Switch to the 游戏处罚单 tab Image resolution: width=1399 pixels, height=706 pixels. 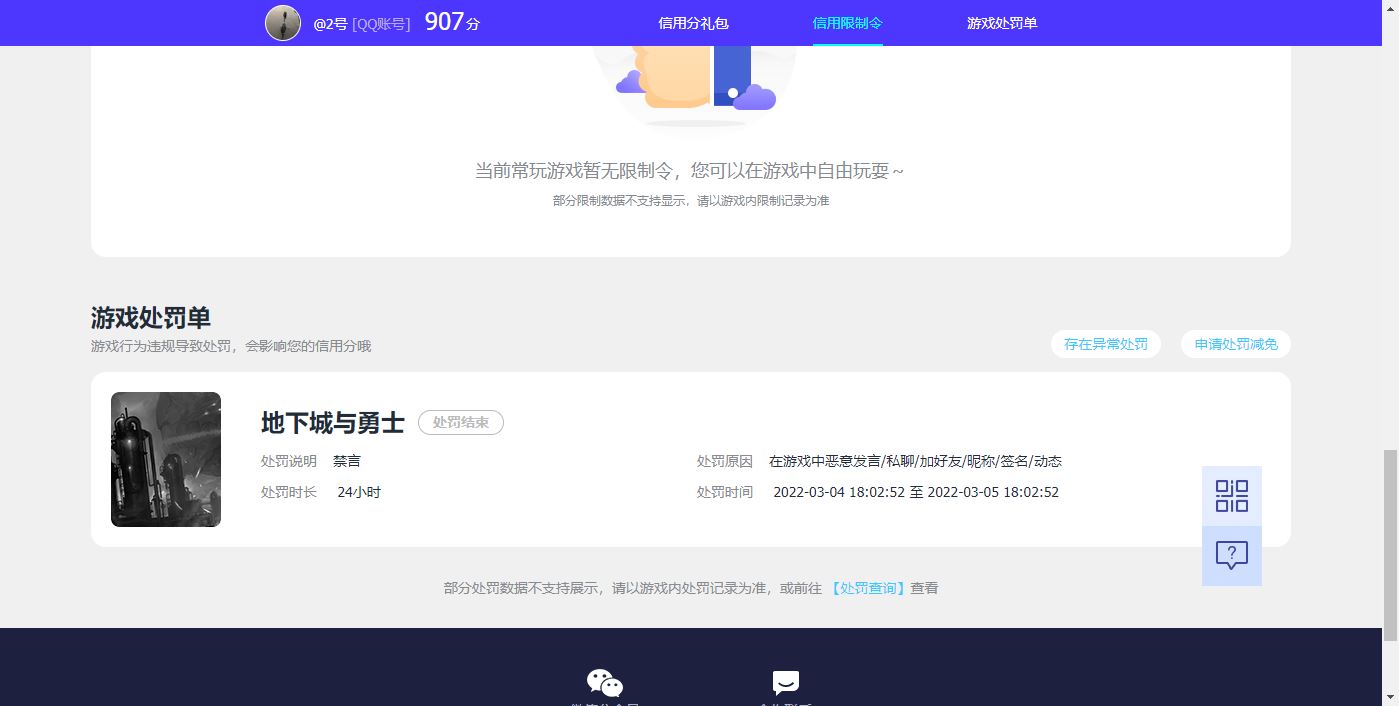(x=1003, y=22)
